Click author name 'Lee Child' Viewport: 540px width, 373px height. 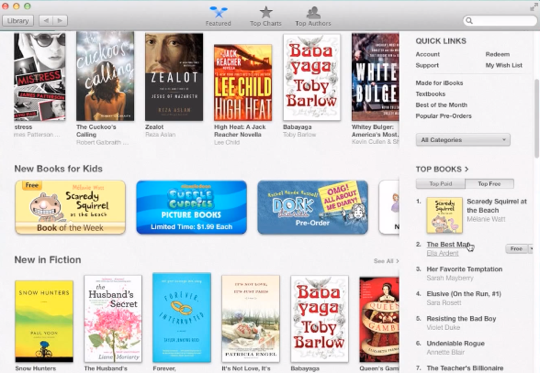227,142
